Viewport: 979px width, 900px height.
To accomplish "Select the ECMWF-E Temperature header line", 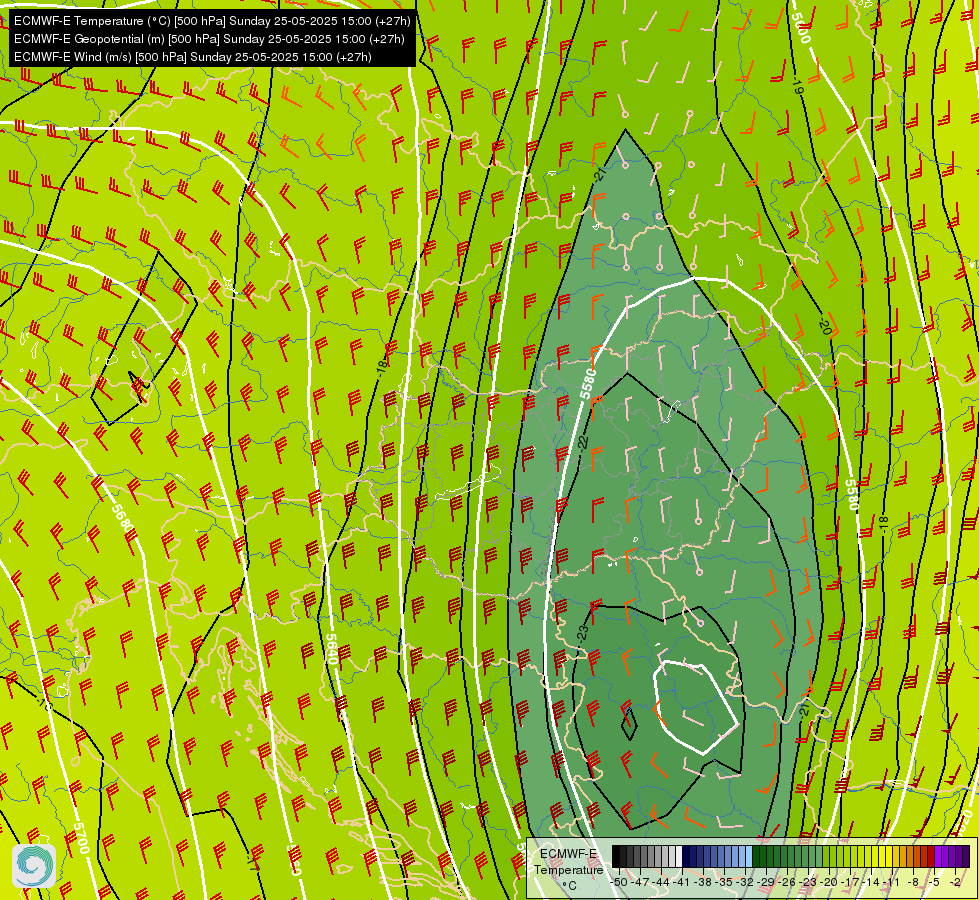I will pos(212,21).
